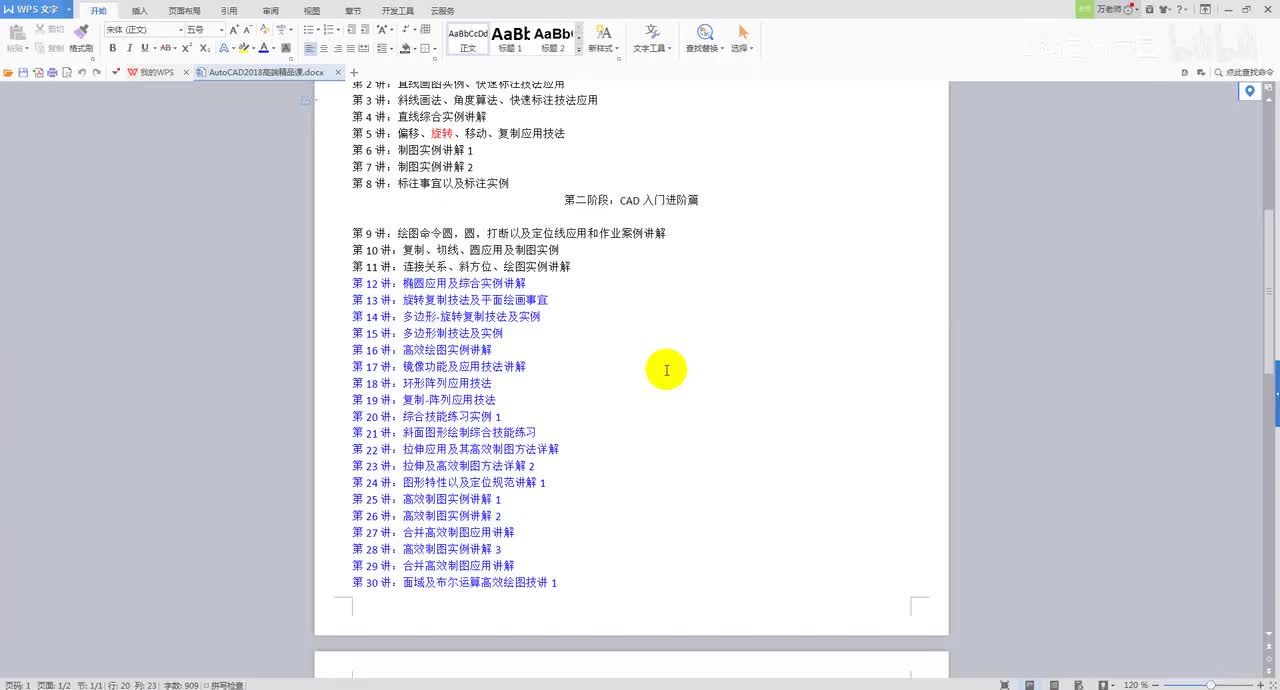Image resolution: width=1280 pixels, height=690 pixels.
Task: Increase font size with A+ icon
Action: pos(234,30)
